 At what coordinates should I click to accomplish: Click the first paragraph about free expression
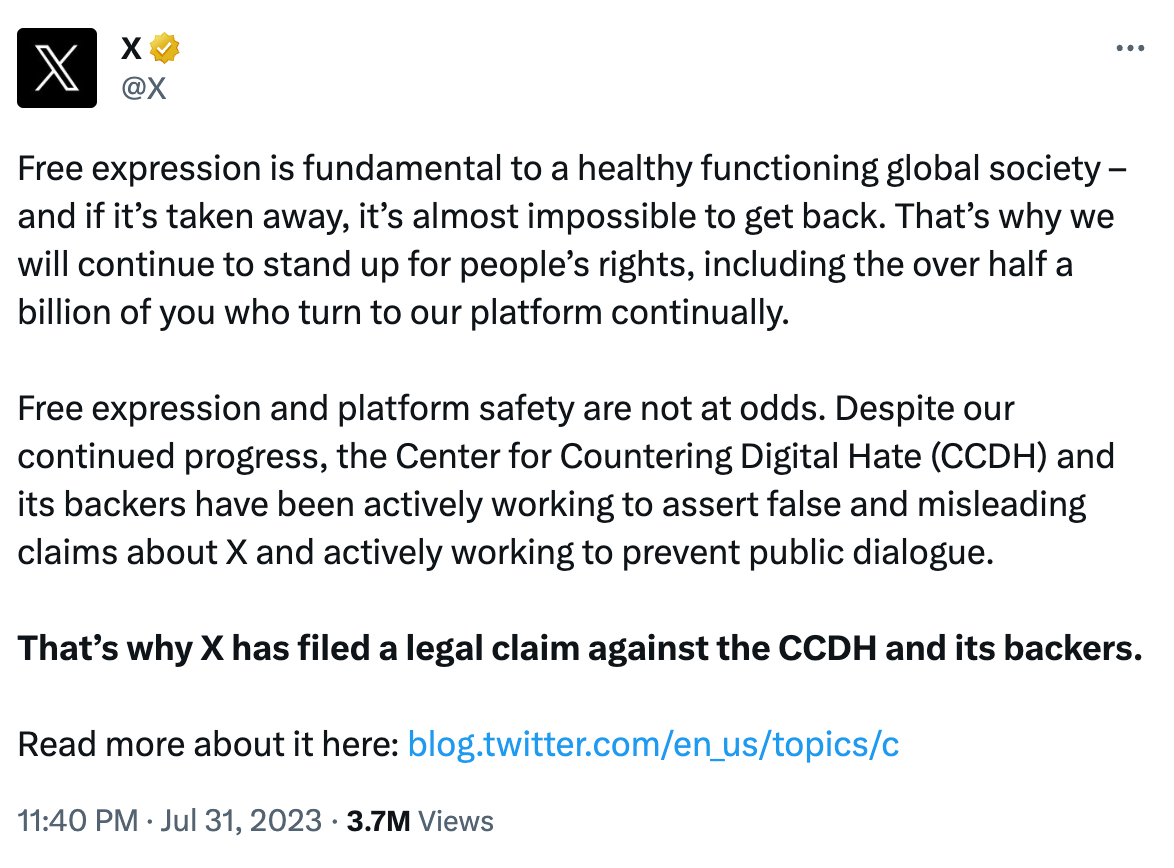pyautogui.click(x=570, y=240)
